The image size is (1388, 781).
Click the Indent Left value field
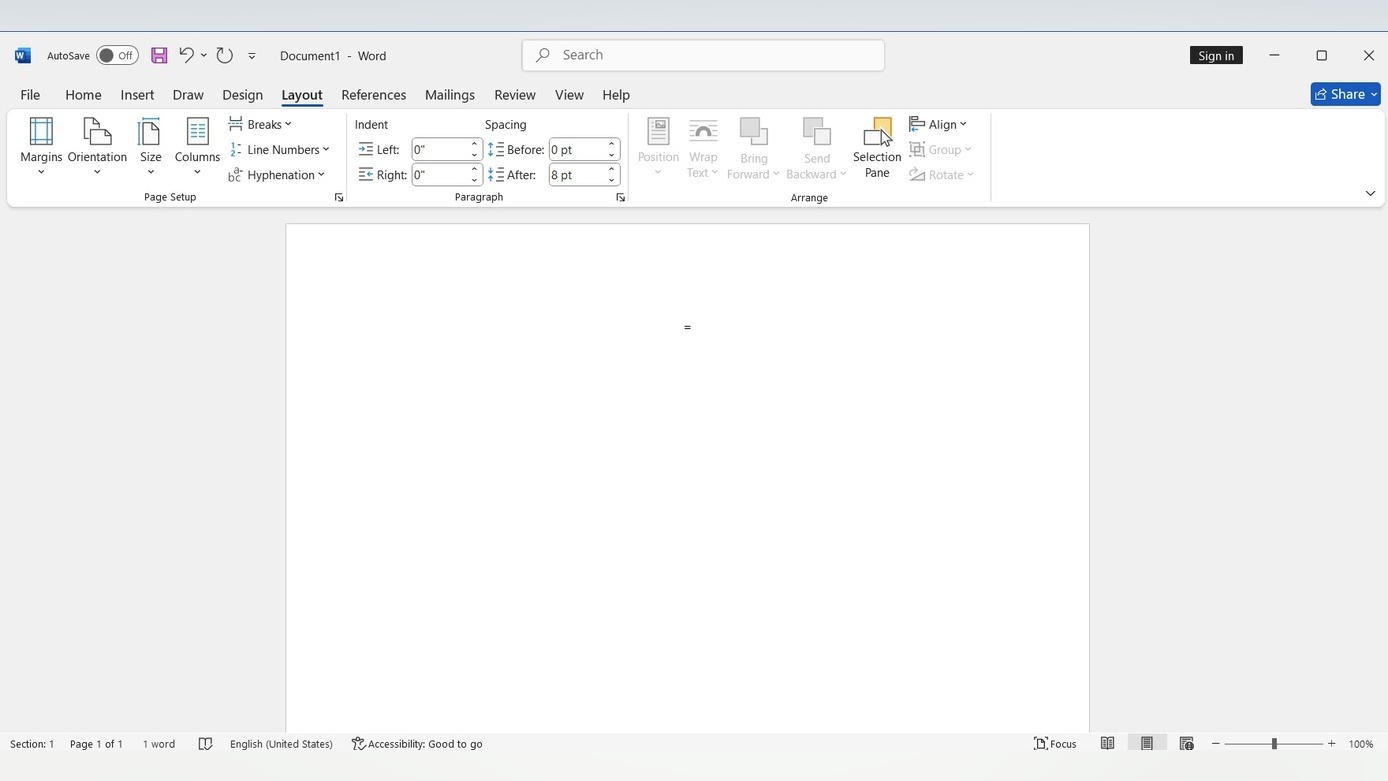(440, 149)
